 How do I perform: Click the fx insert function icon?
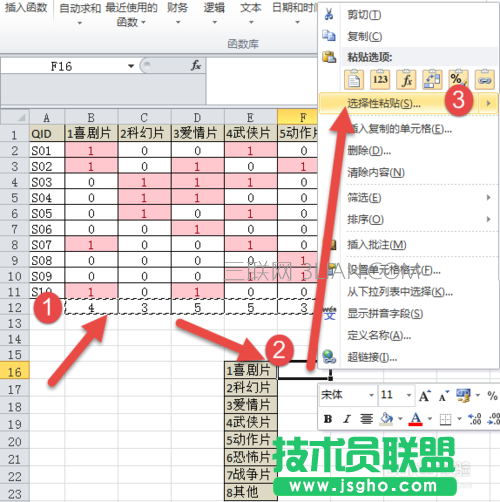196,65
